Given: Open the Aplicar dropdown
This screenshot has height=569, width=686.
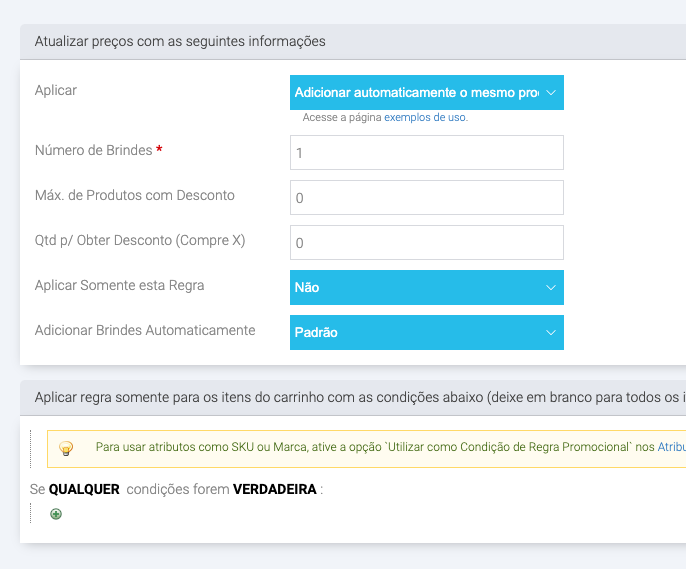Looking at the screenshot, I should pyautogui.click(x=426, y=92).
